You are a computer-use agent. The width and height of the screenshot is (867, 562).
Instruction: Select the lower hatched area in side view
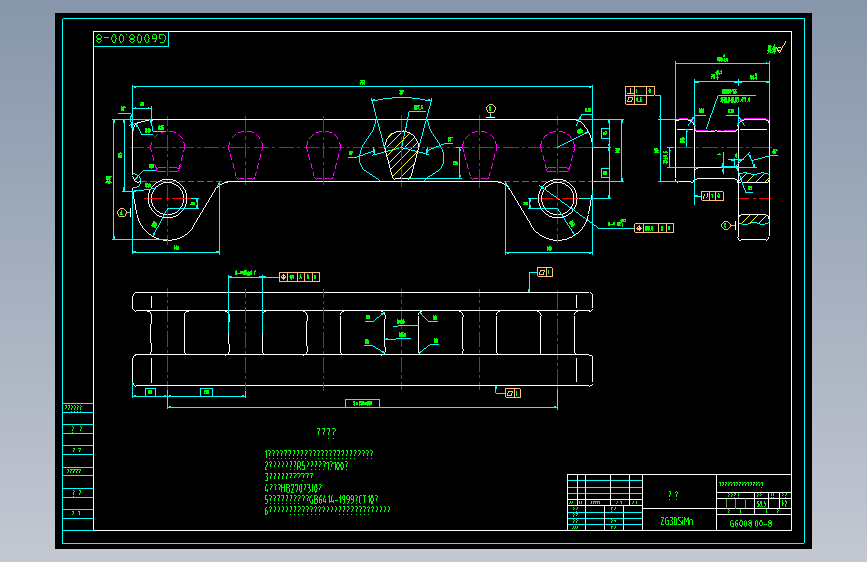[x=754, y=220]
